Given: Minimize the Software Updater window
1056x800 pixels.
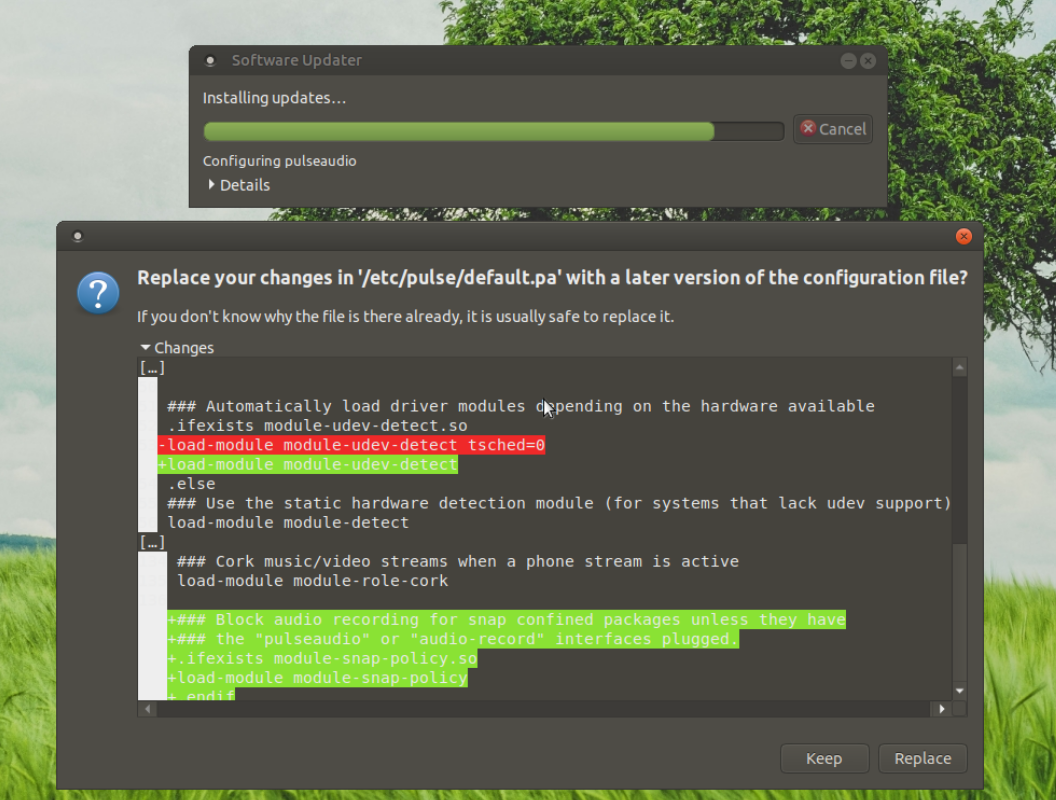Looking at the screenshot, I should point(848,61).
